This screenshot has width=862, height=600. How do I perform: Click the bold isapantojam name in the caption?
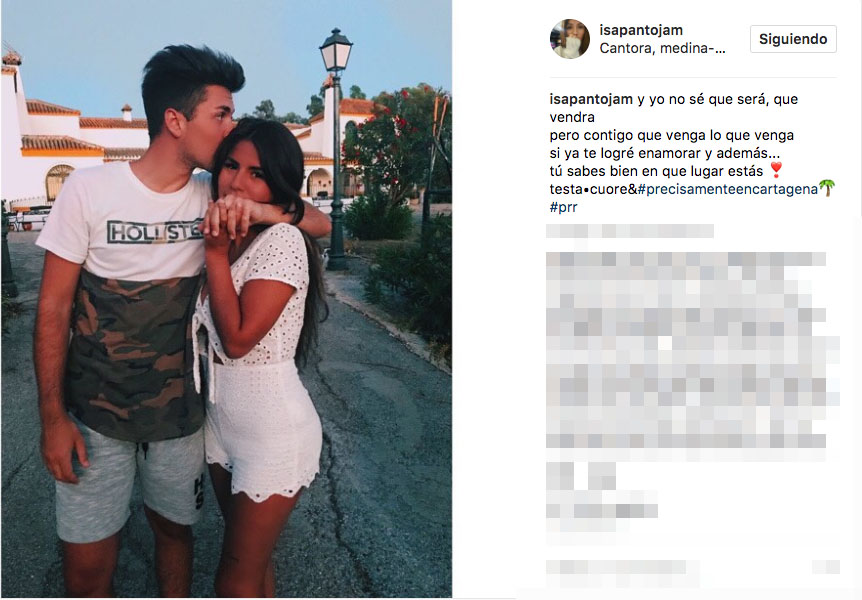tap(591, 99)
